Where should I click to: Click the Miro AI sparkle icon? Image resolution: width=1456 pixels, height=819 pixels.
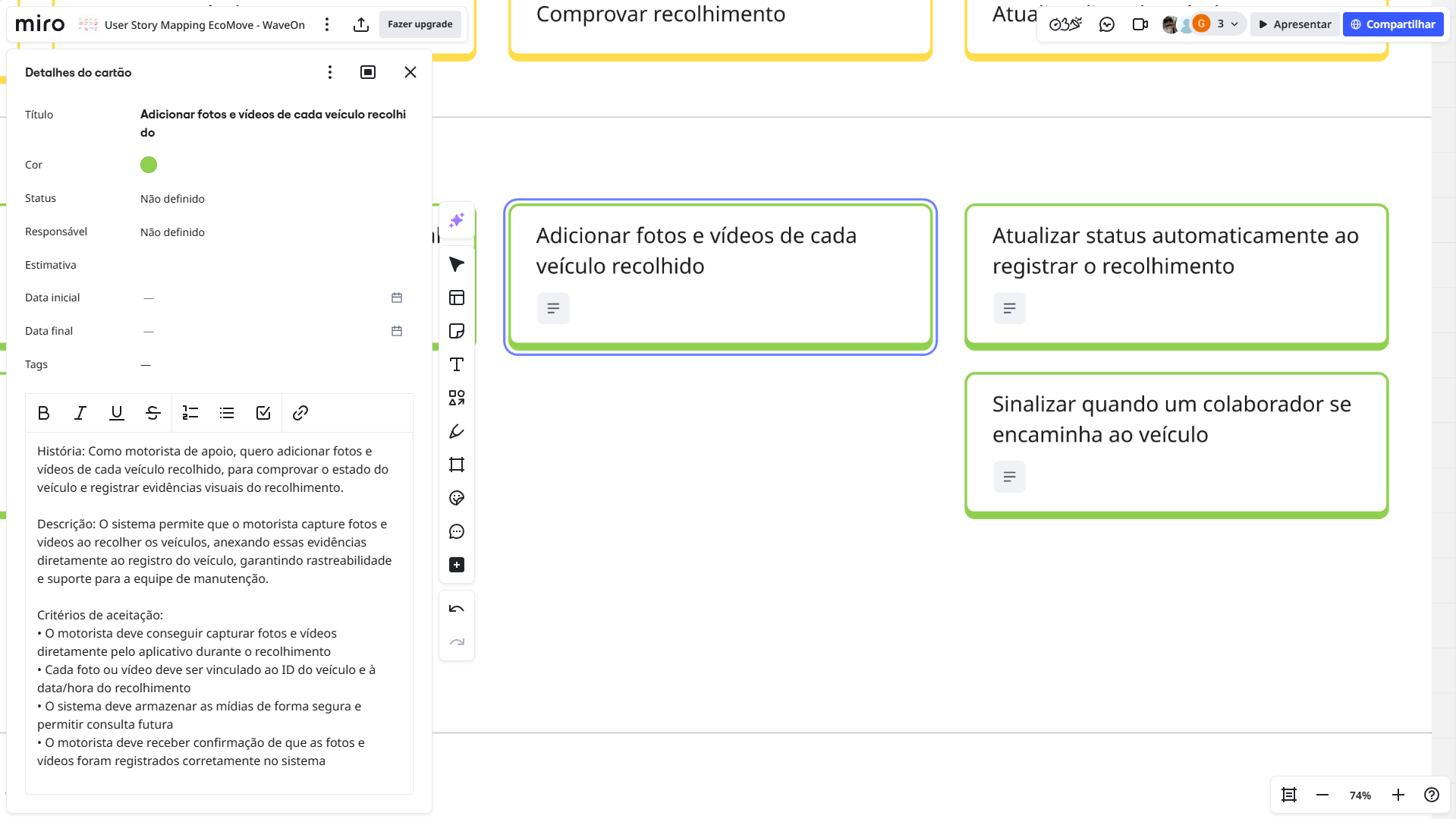[456, 220]
